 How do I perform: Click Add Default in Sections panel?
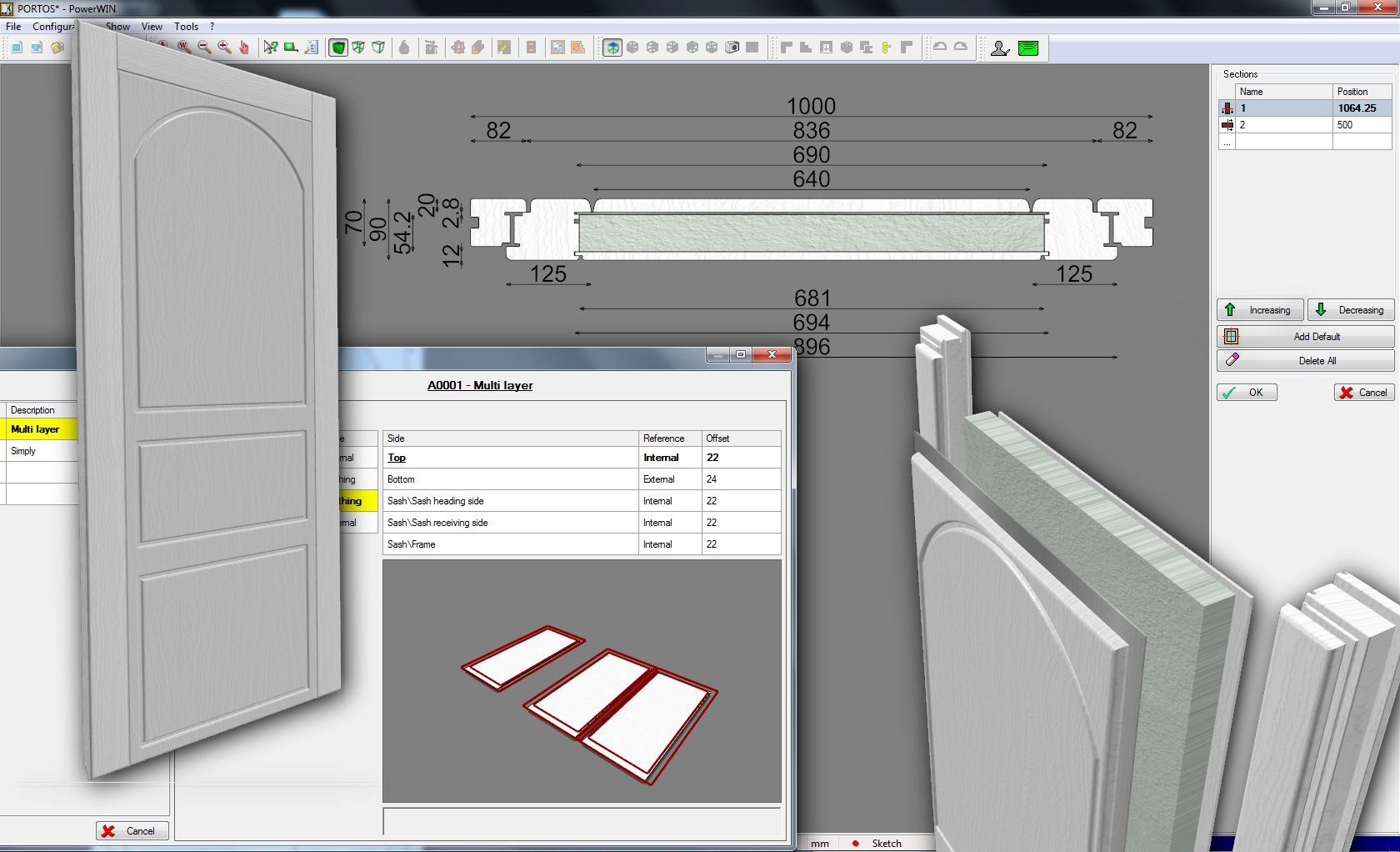click(1305, 337)
